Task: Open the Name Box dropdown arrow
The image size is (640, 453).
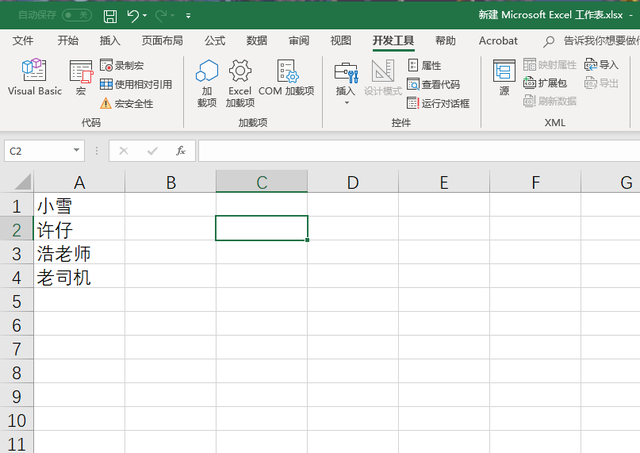Action: tap(76, 151)
